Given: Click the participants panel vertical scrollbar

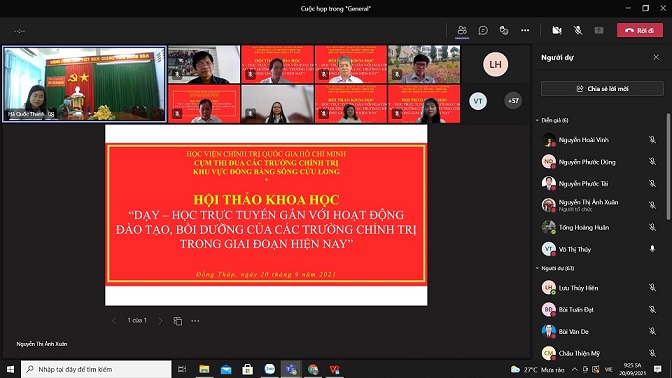Looking at the screenshot, I should coord(668,167).
